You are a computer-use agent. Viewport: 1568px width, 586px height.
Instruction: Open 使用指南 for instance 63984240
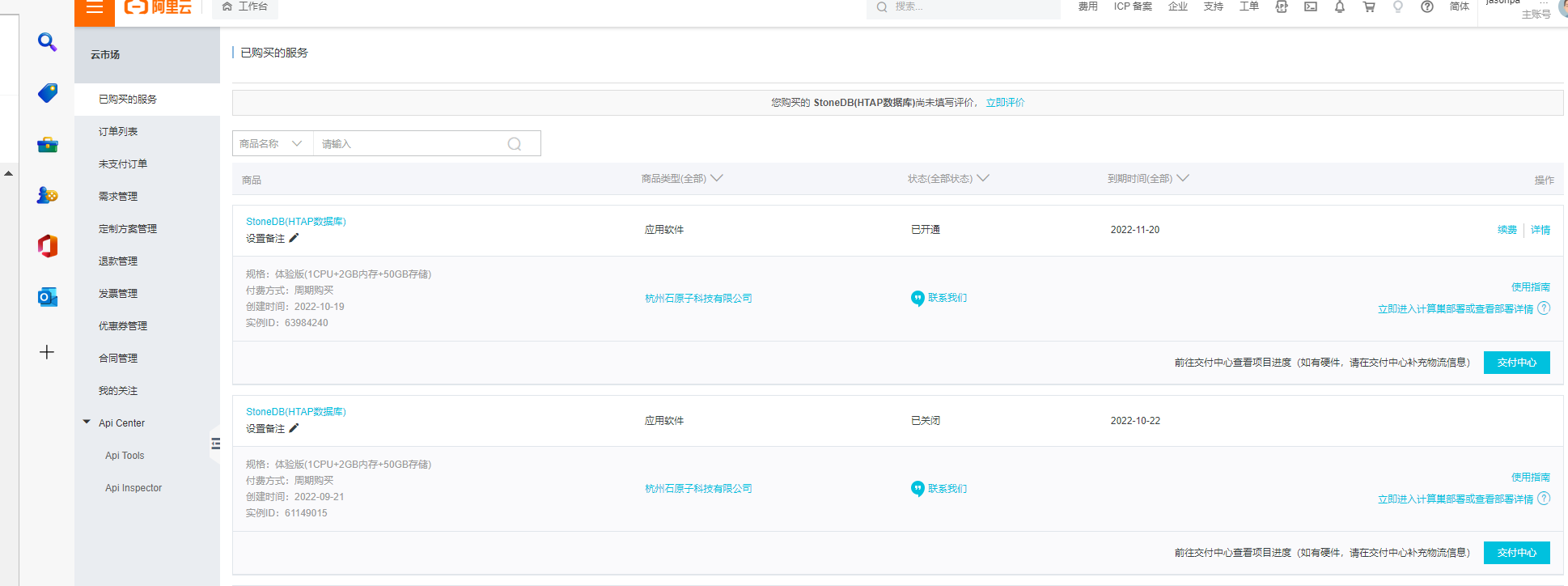tap(1531, 287)
